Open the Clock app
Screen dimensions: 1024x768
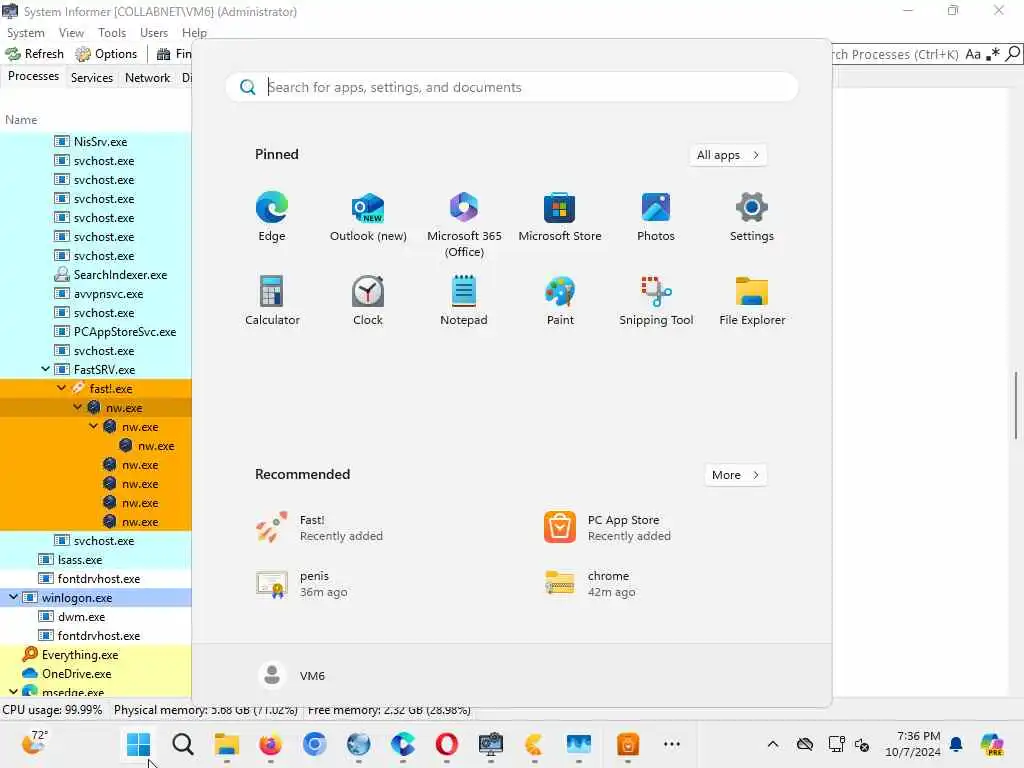[368, 300]
